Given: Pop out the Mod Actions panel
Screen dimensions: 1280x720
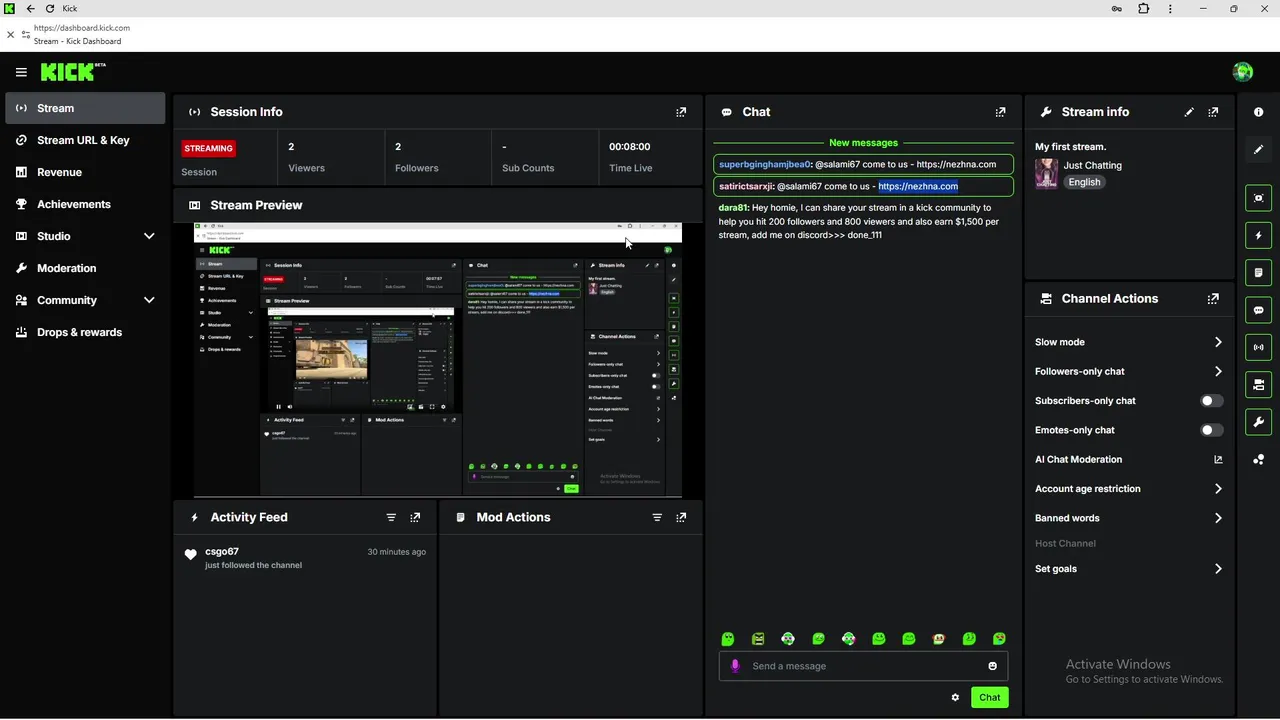Looking at the screenshot, I should pos(681,517).
